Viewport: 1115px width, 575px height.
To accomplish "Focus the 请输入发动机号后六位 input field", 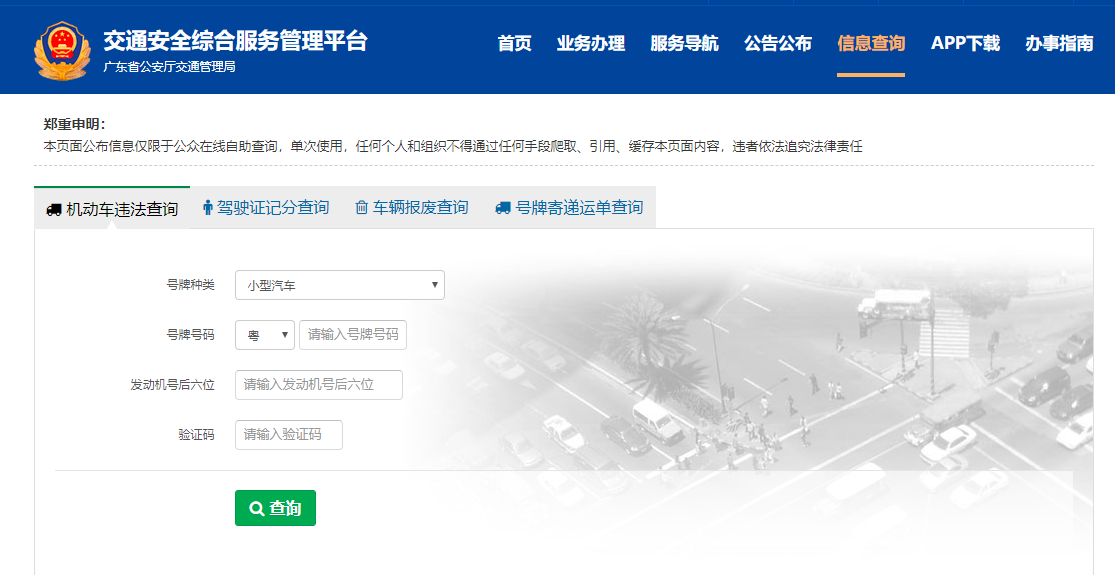I will (319, 385).
